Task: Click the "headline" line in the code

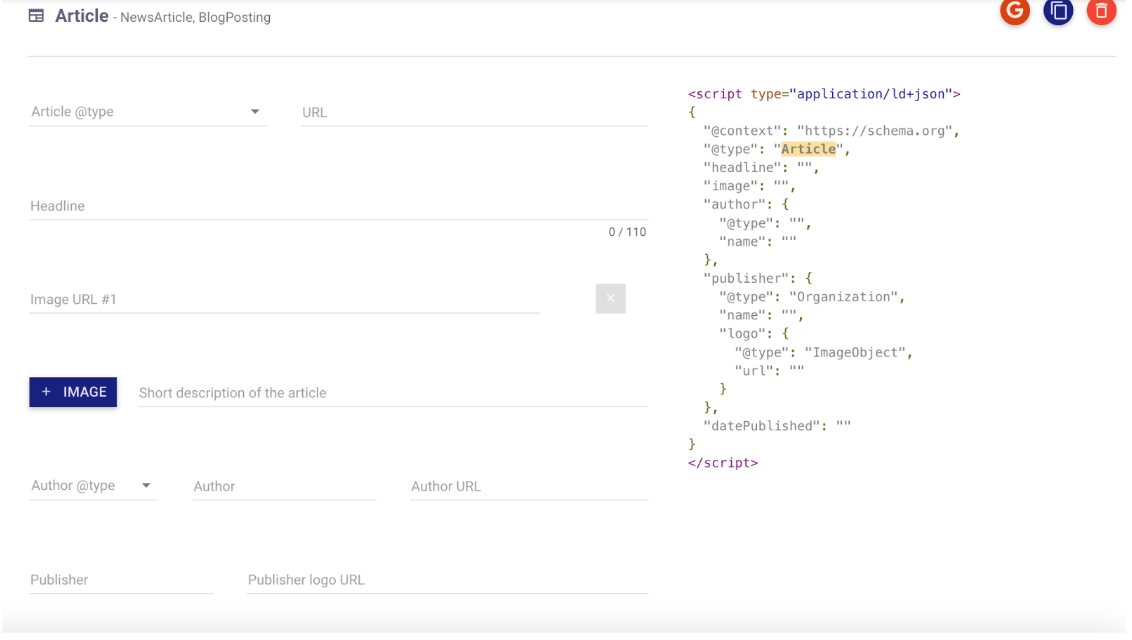Action: [762, 167]
